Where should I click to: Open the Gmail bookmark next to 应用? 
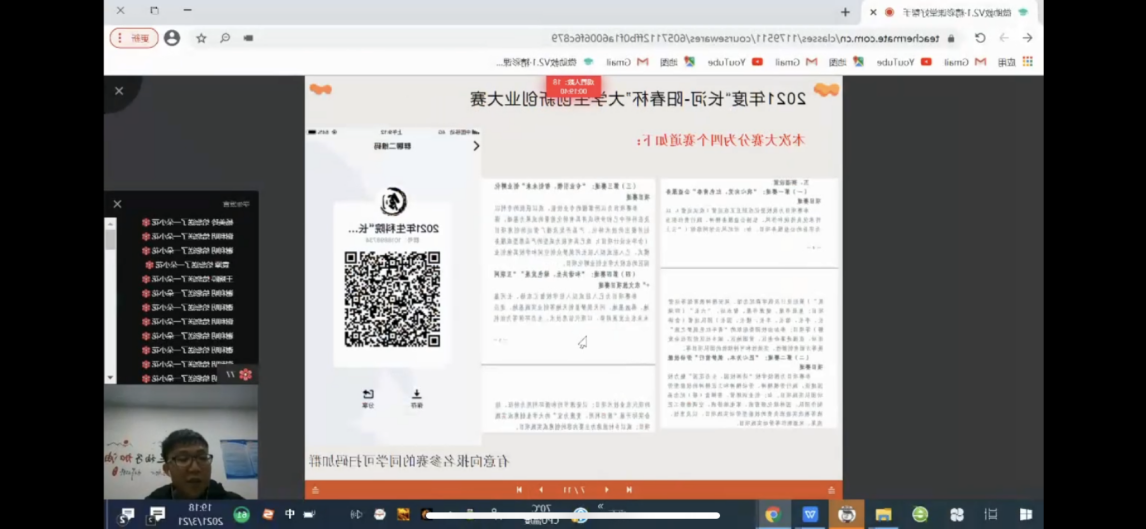point(965,62)
